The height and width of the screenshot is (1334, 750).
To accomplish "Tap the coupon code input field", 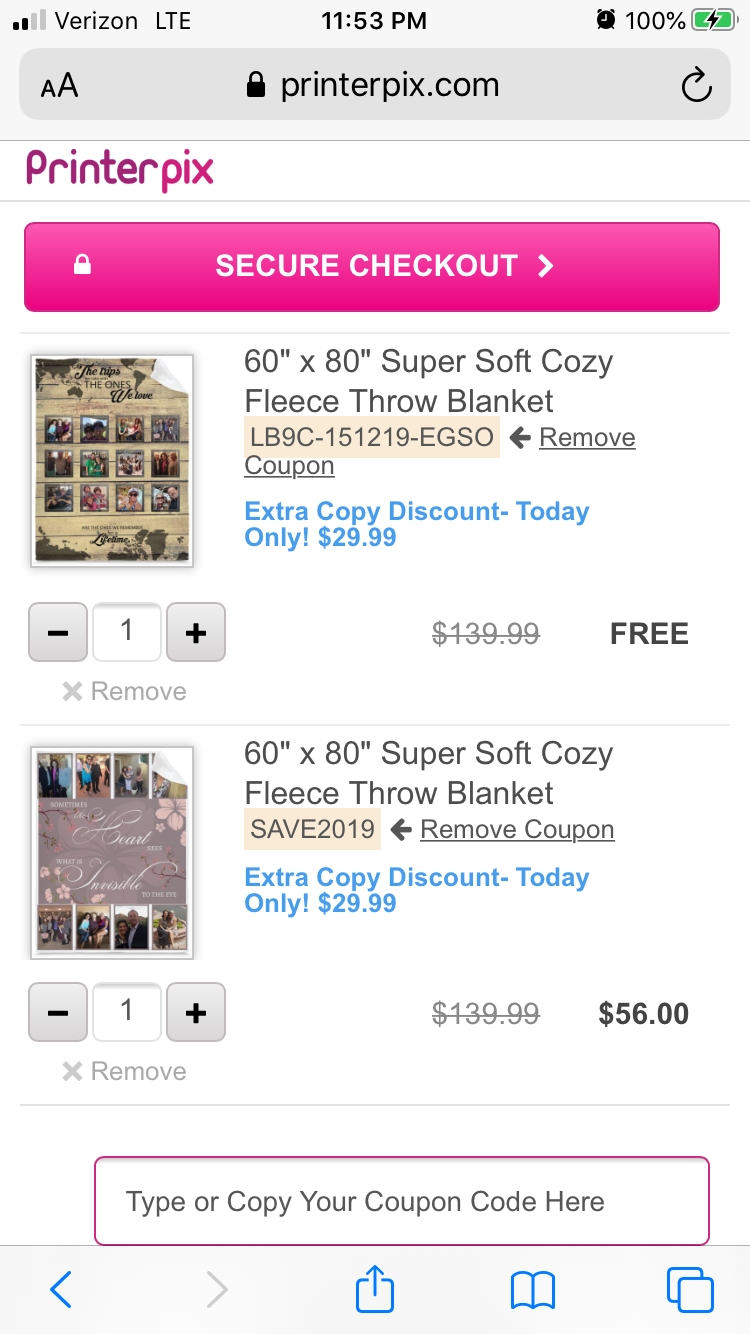I will coord(401,1200).
